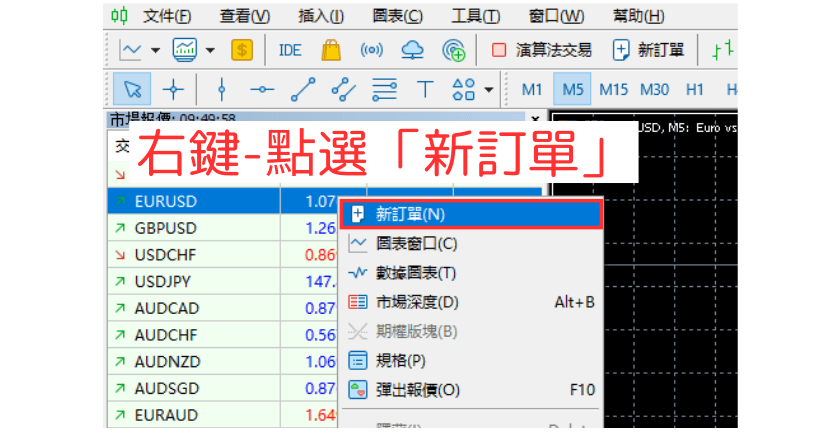Select the vertical line drawing tool

pos(221,89)
